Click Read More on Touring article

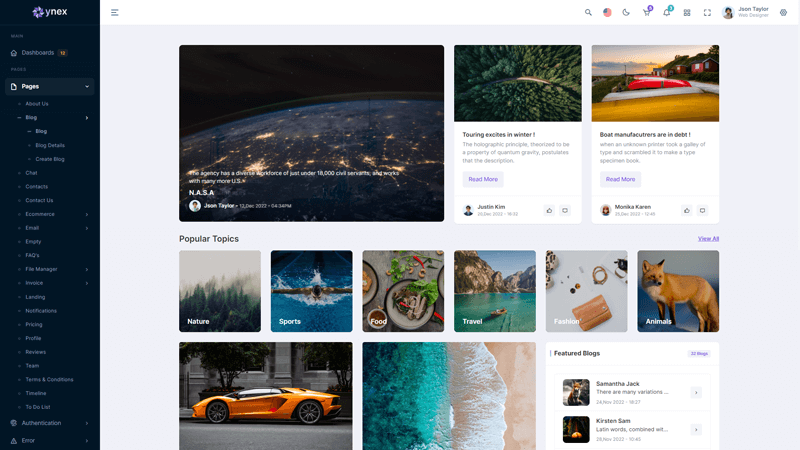coord(483,179)
